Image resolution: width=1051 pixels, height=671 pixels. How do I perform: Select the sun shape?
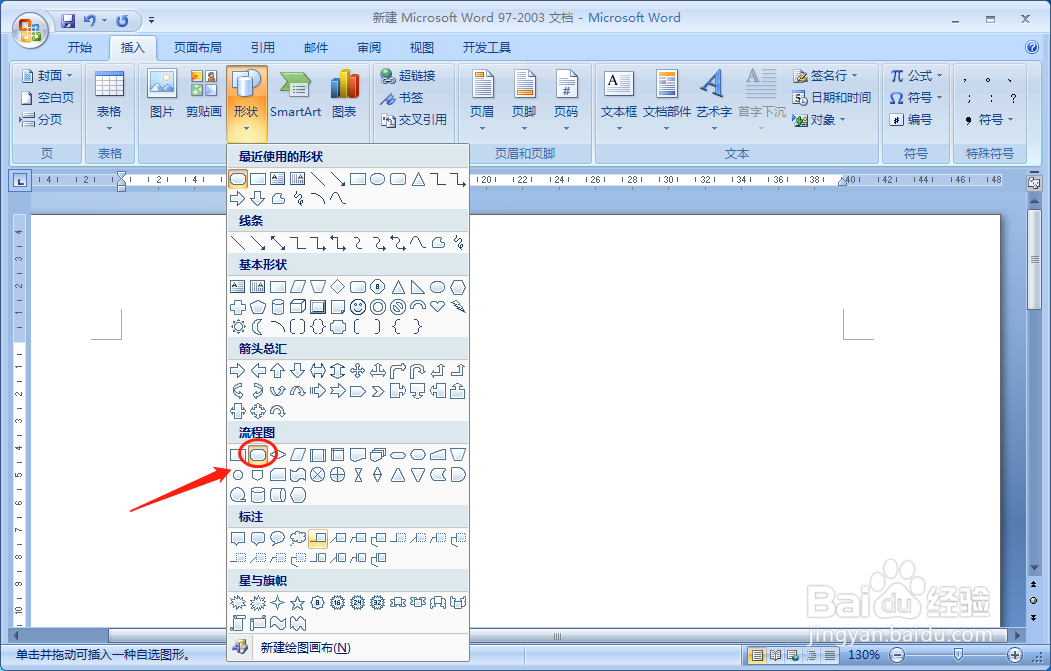coord(238,326)
